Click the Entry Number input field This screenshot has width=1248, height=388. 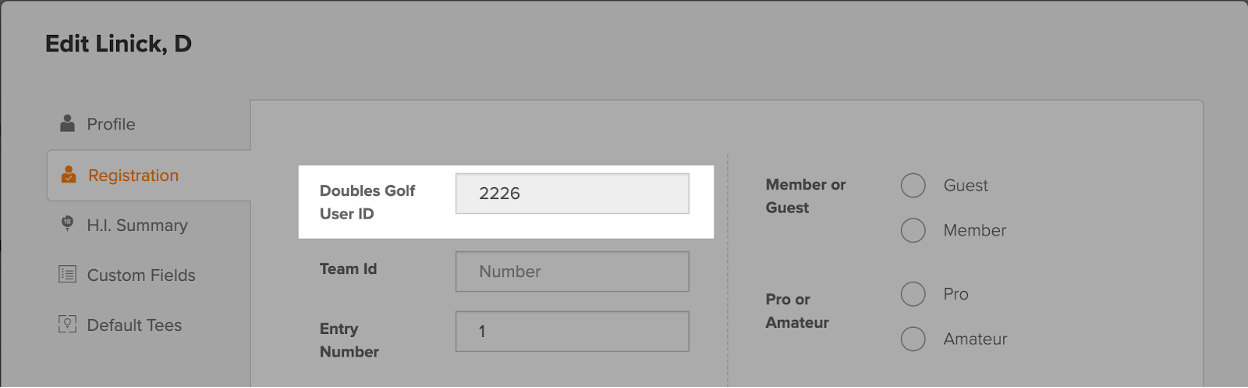coord(572,331)
